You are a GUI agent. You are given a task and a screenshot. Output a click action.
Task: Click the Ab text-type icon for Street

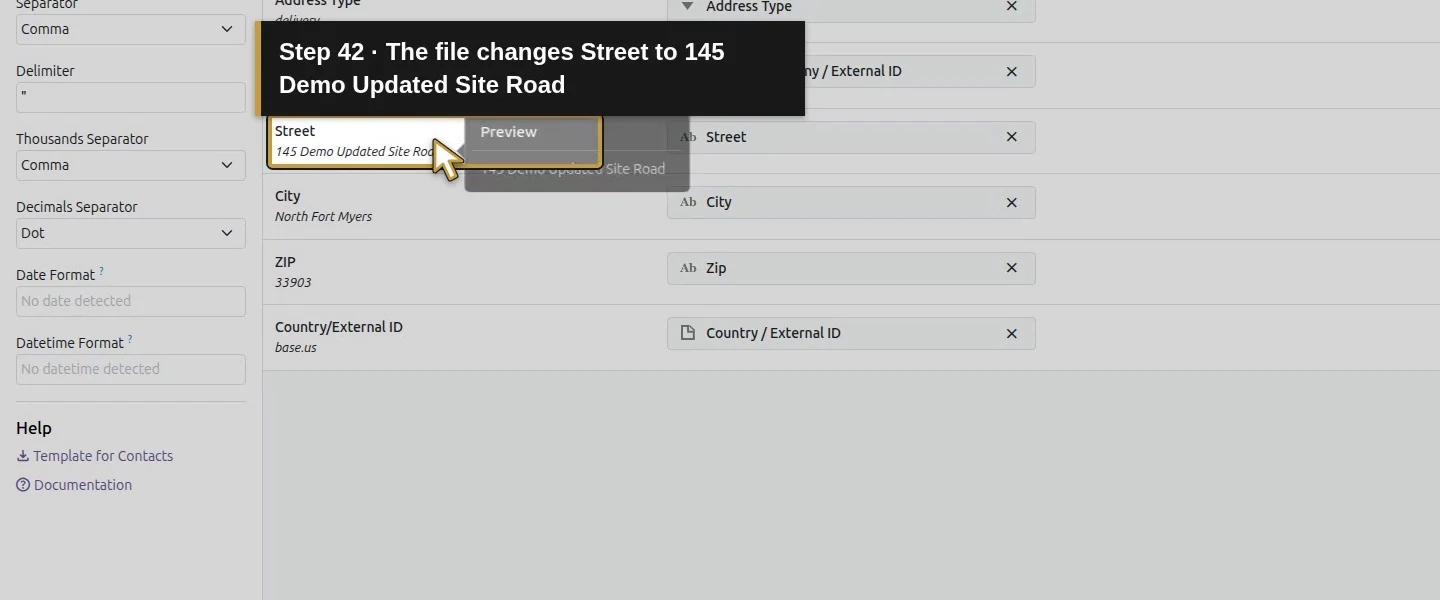tap(688, 137)
